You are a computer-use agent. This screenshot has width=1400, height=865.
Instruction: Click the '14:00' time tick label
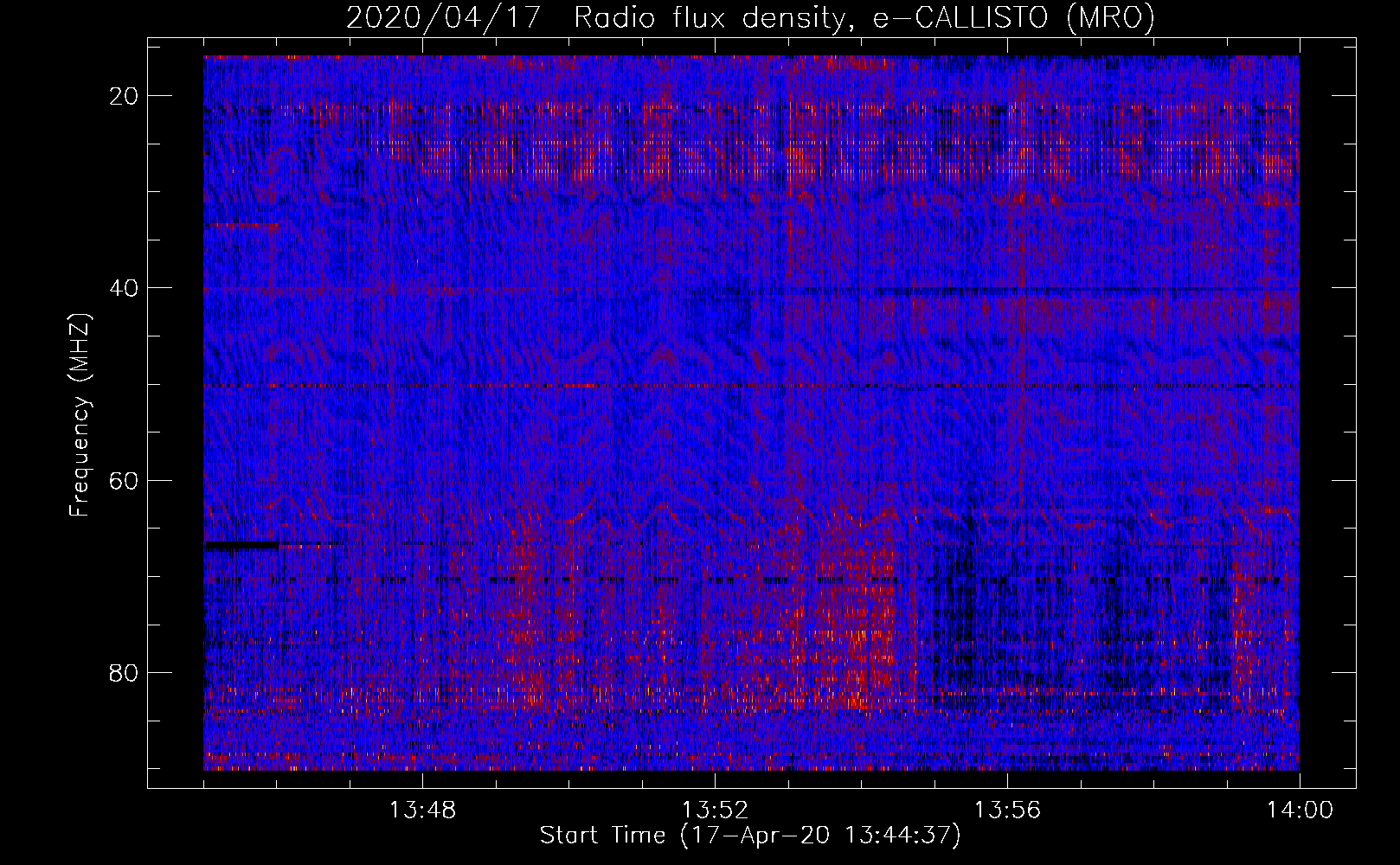[1300, 811]
